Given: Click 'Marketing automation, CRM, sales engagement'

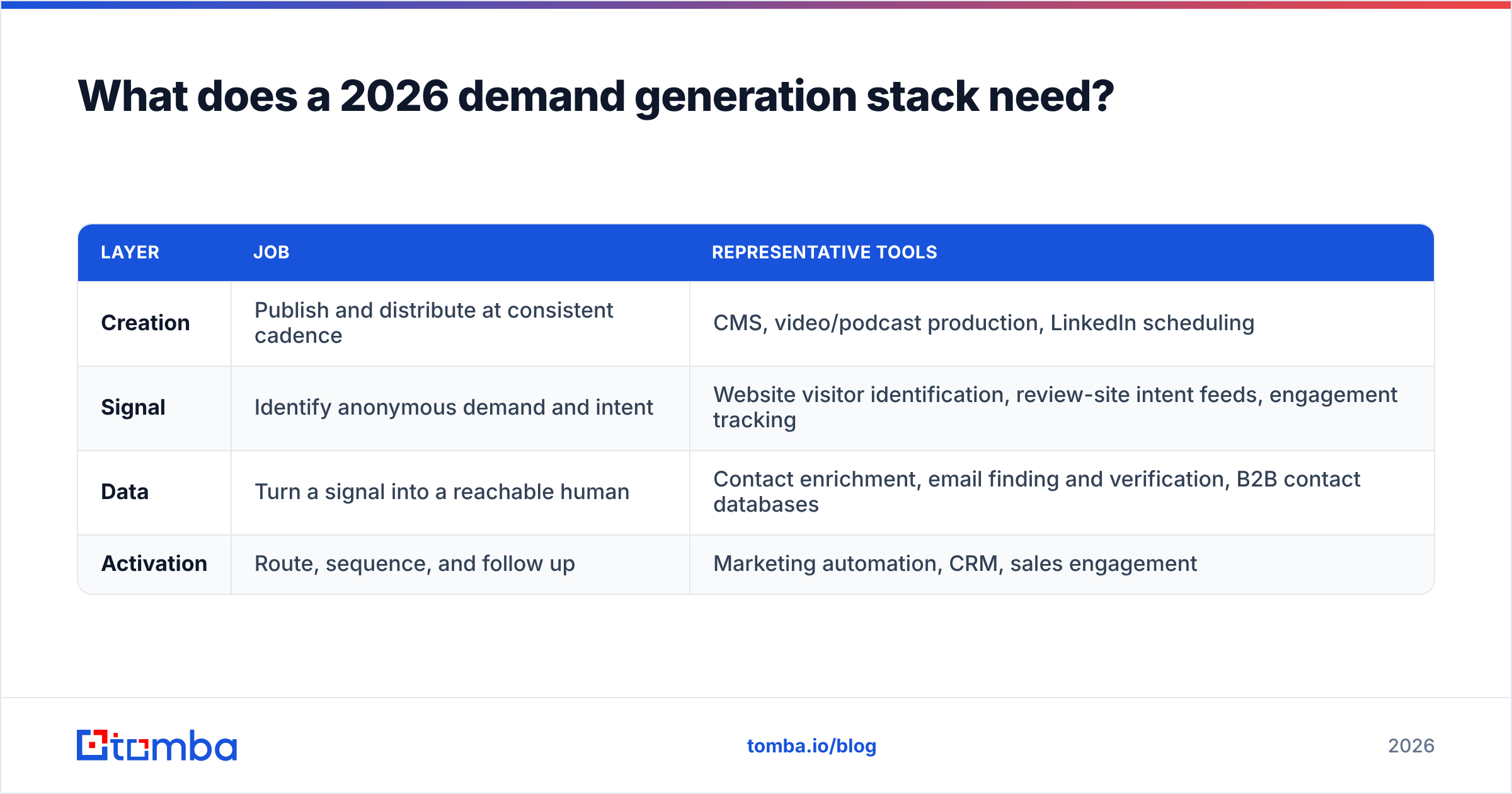Looking at the screenshot, I should tap(954, 564).
